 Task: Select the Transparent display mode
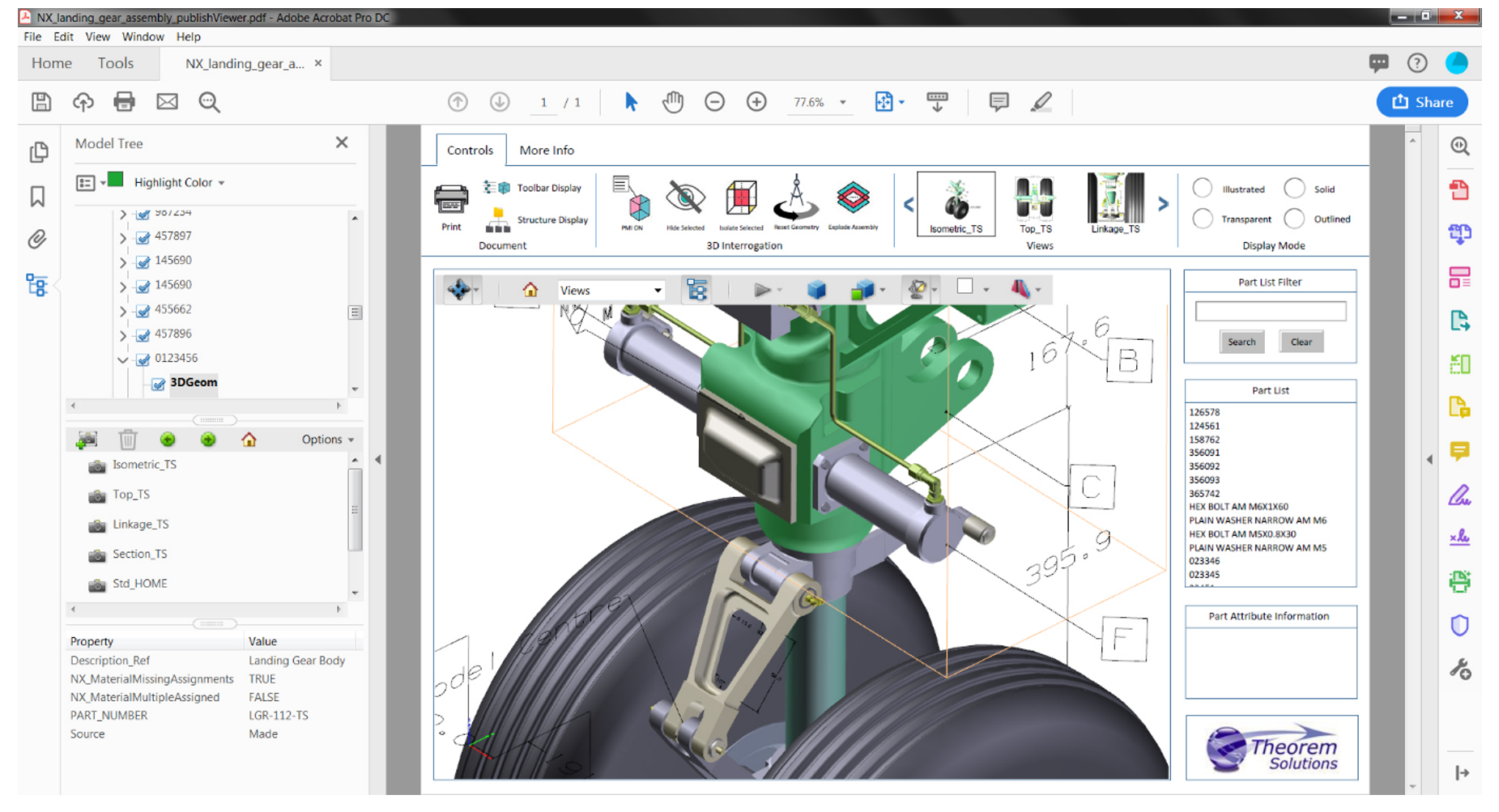[x=1203, y=219]
